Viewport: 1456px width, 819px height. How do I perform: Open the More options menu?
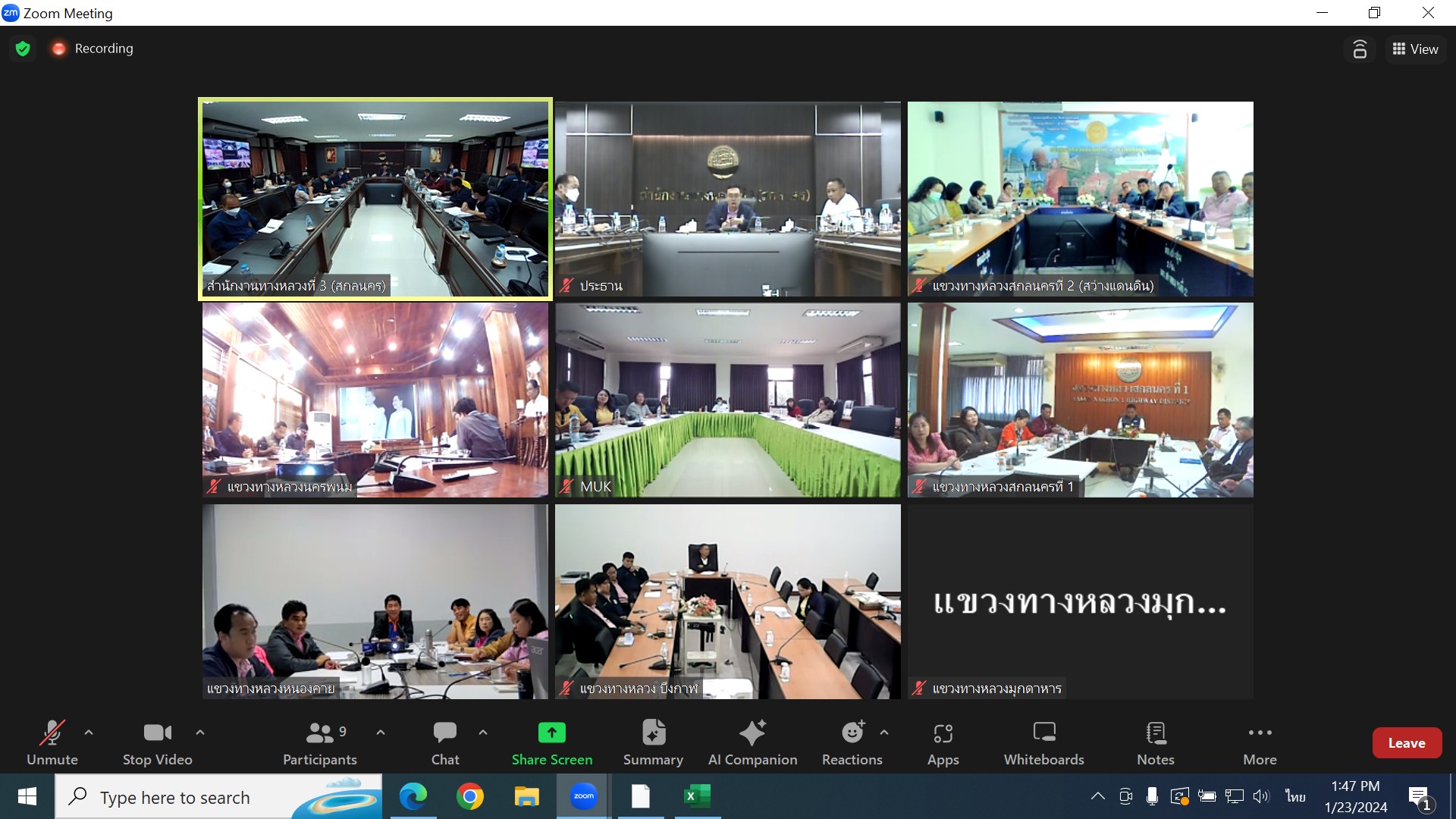pos(1260,742)
